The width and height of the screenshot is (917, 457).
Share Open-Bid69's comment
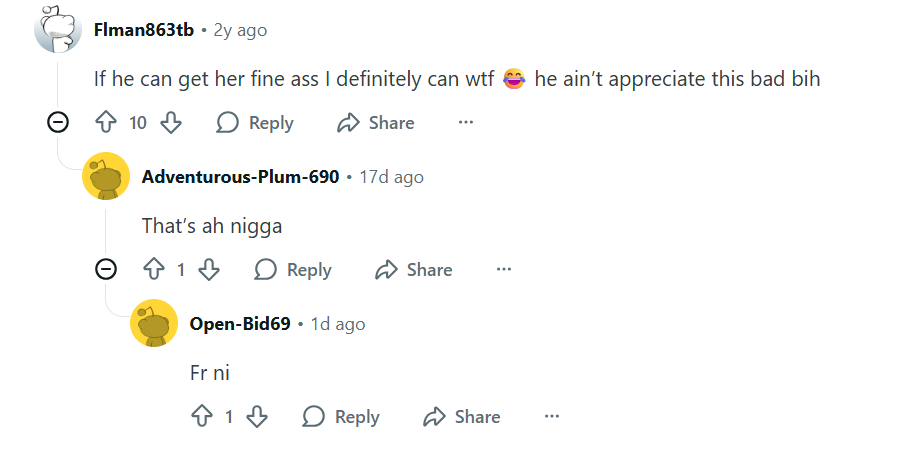pos(462,417)
